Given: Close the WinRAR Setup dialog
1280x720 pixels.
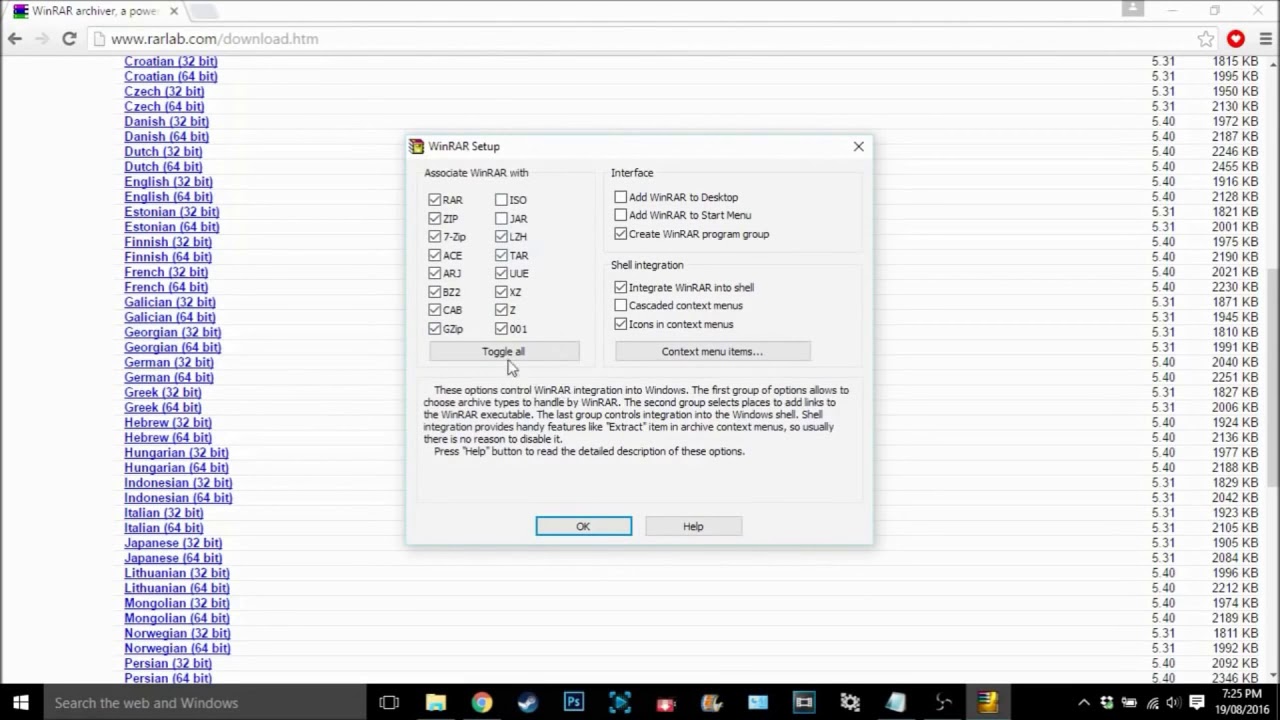Looking at the screenshot, I should point(858,146).
